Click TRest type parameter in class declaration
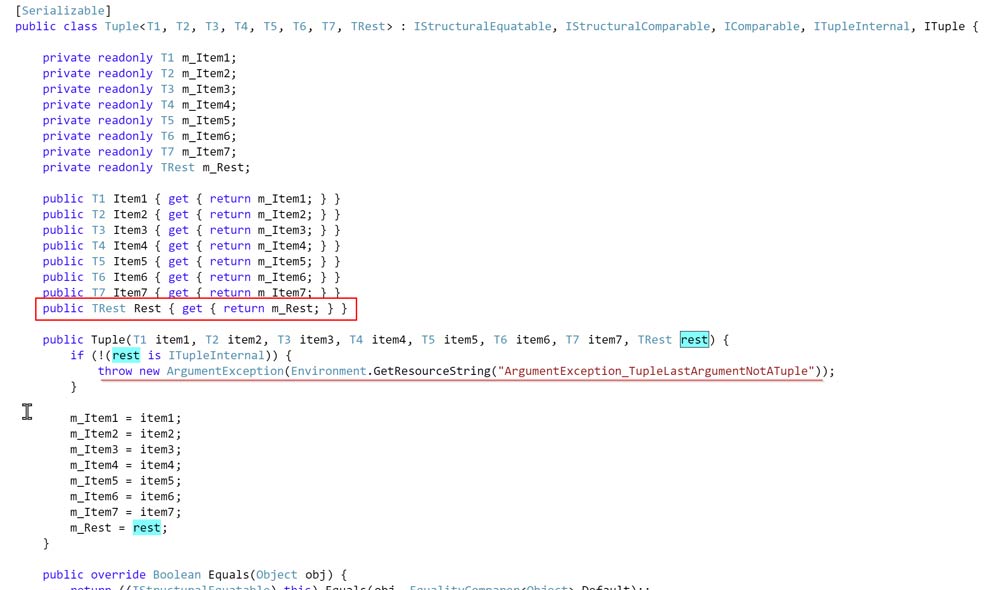This screenshot has height=590, width=1000. (368, 27)
